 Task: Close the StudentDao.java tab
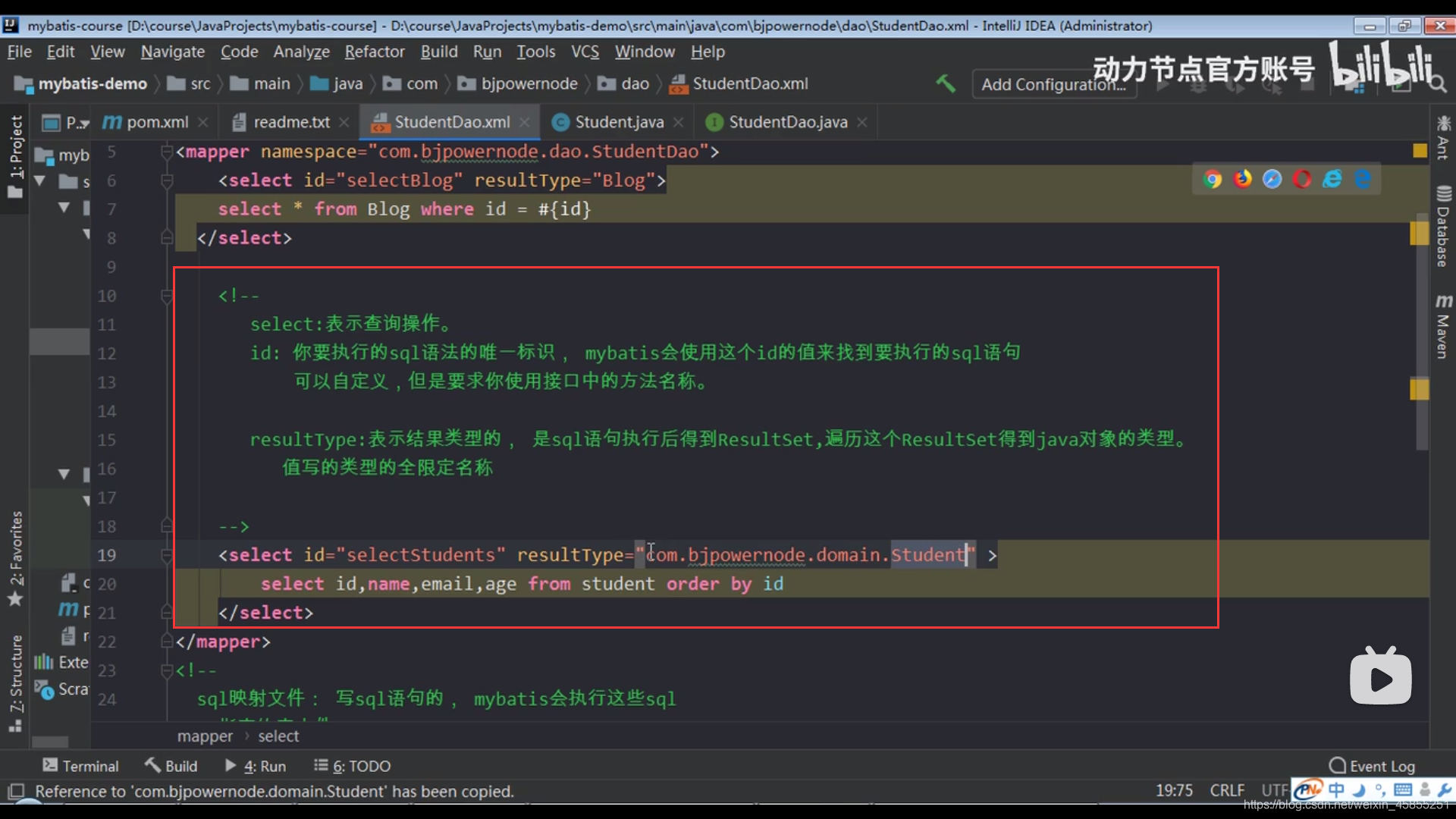click(x=861, y=122)
